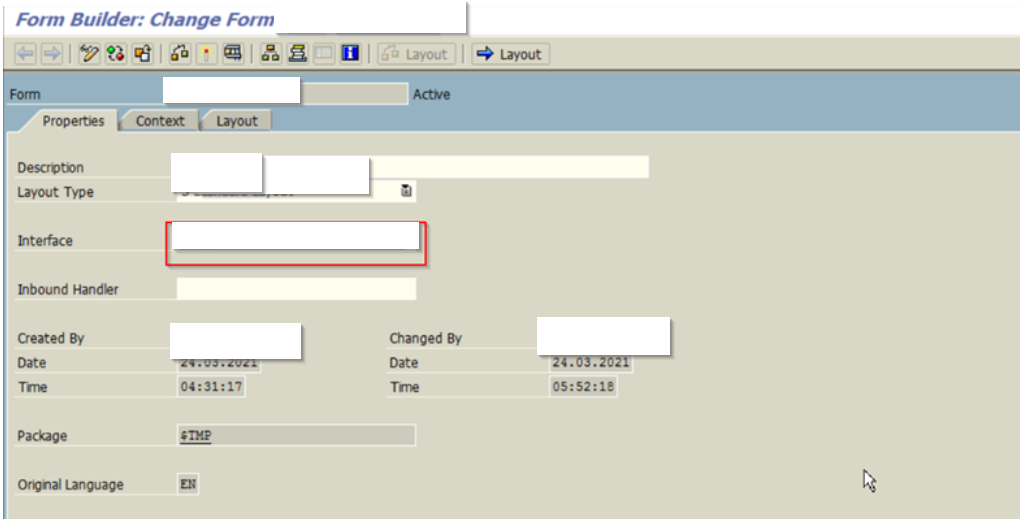Click the Activate matchstick icon
Image resolution: width=1020 pixels, height=520 pixels.
pos(206,54)
